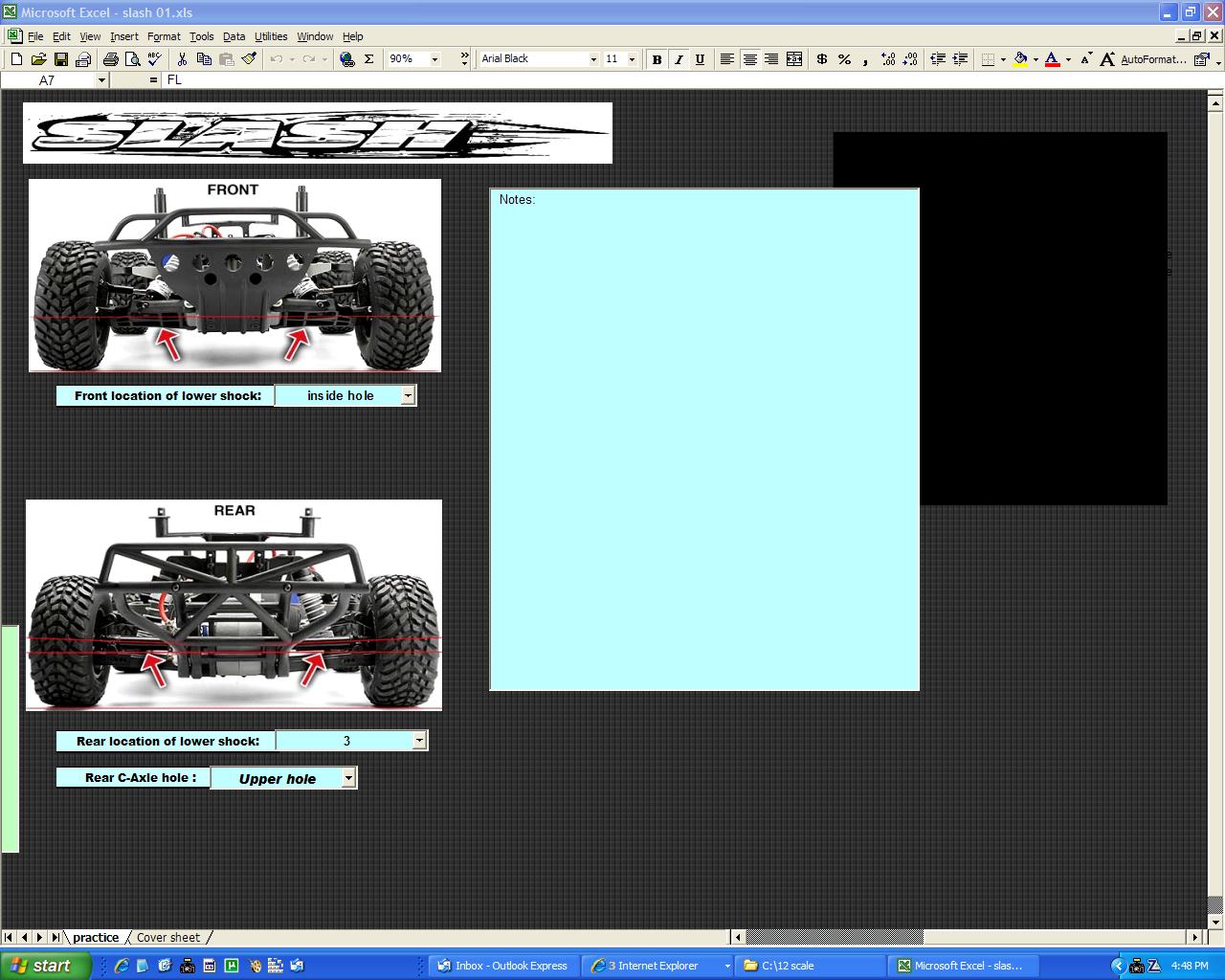Screen dimensions: 1225x980
Task: Open Rear C-Axle hole dropdown
Action: (x=348, y=778)
